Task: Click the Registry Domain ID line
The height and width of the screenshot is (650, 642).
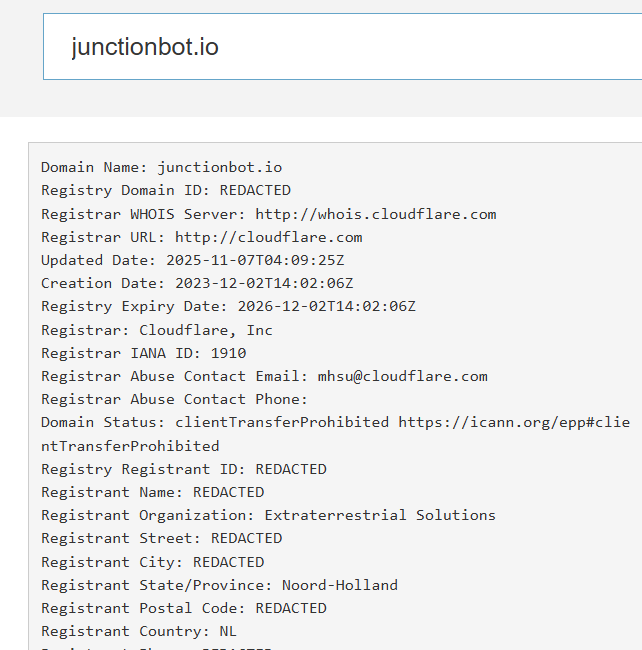Action: click(165, 190)
